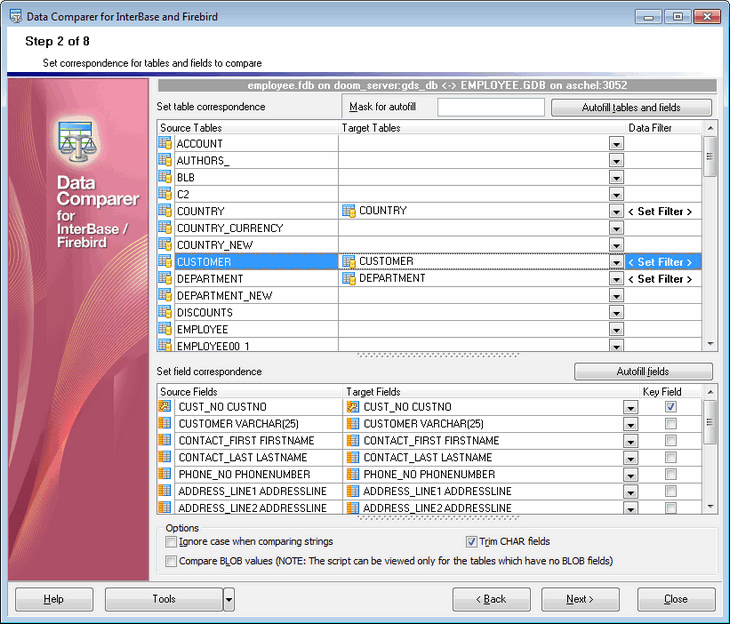Open Help for this wizard step
The width and height of the screenshot is (730, 624).
[54, 599]
